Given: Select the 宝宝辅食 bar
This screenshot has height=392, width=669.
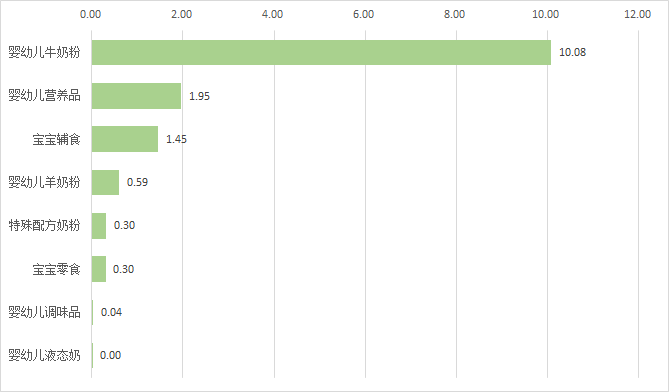Looking at the screenshot, I should pos(125,139).
